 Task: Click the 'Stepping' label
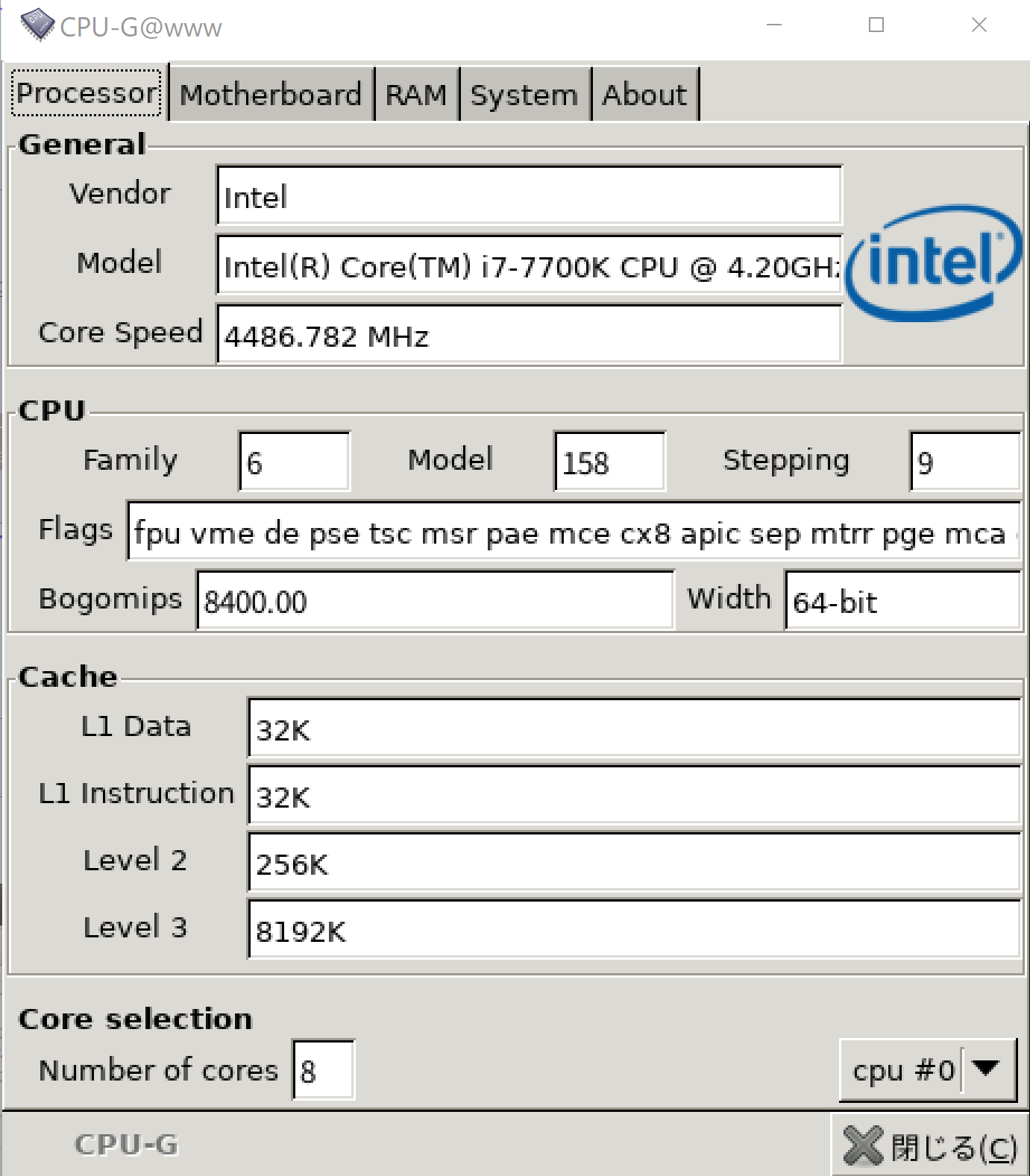pos(786,460)
